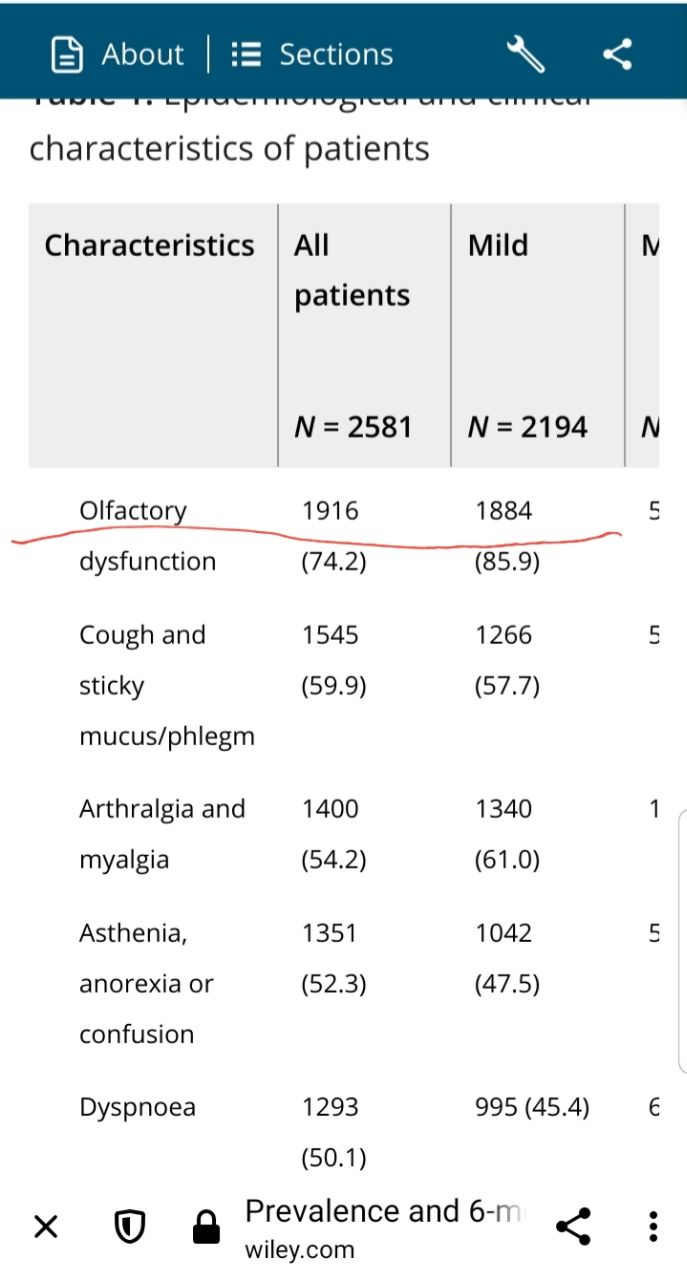The image size is (687, 1280).
Task: Open the Sections list icon
Action: (246, 54)
